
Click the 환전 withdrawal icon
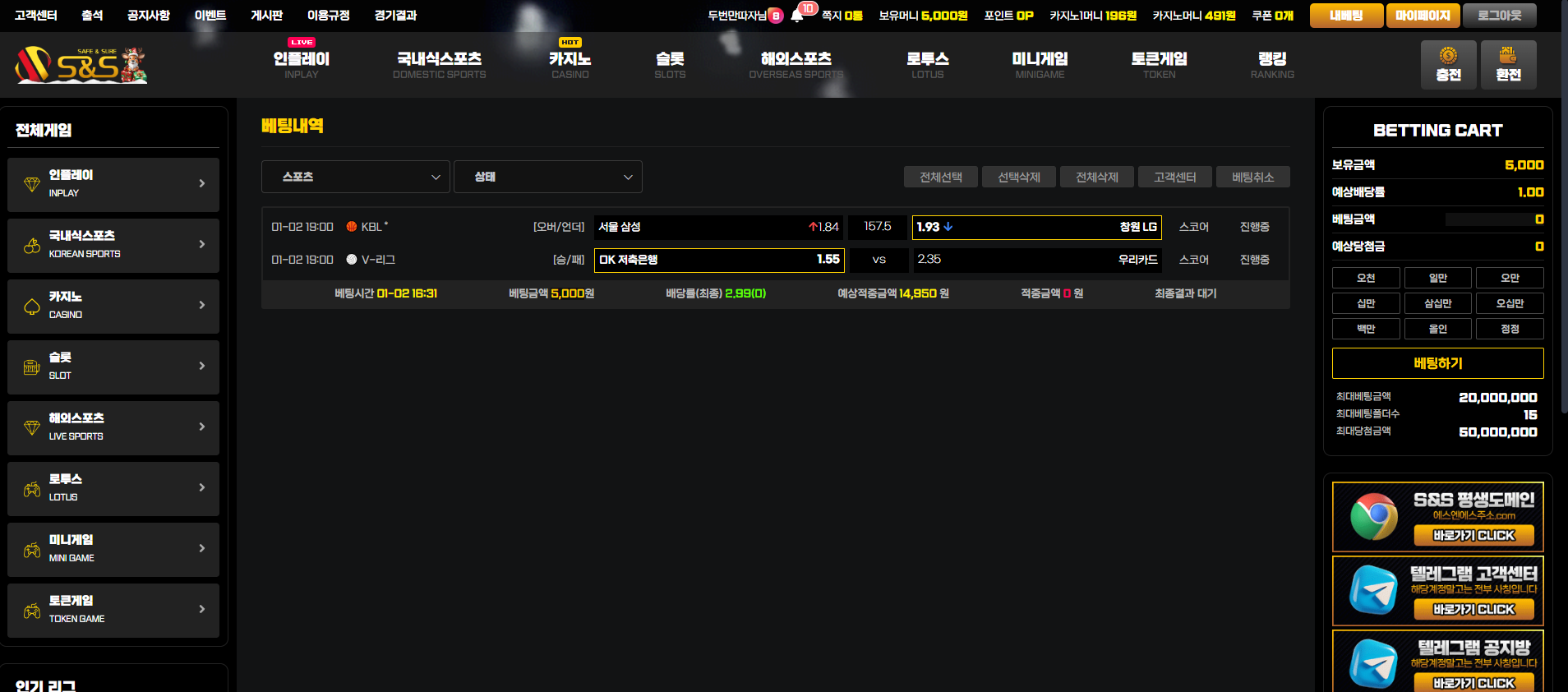(1508, 56)
